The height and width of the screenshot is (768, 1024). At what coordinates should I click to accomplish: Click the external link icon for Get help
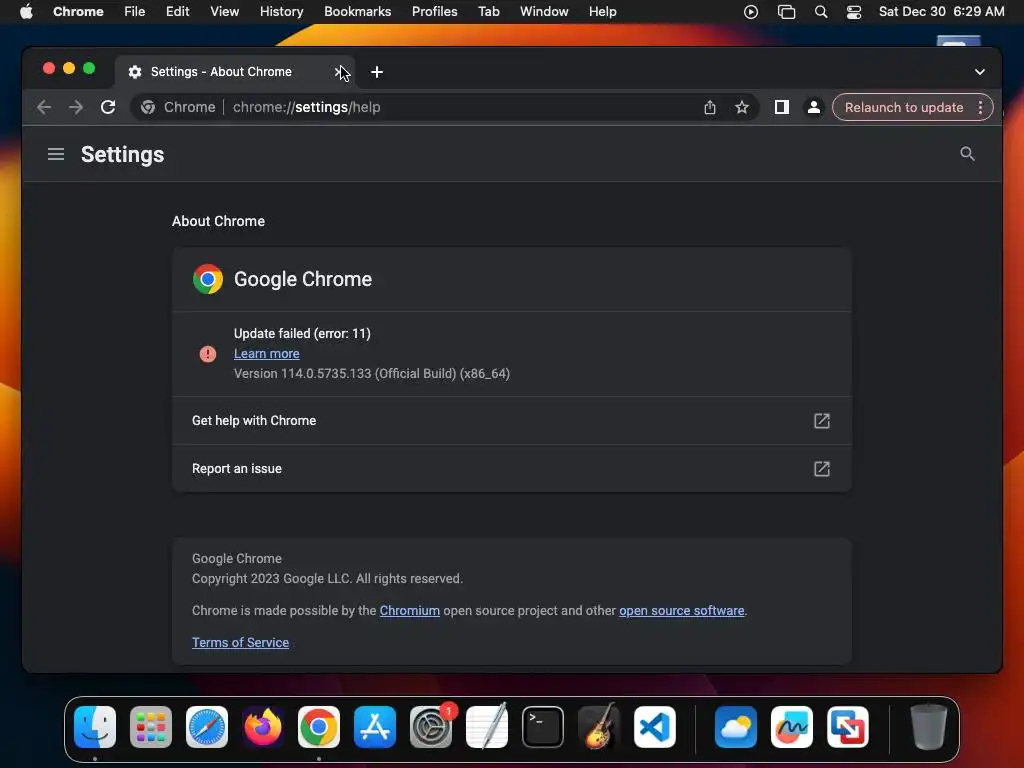tap(822, 421)
